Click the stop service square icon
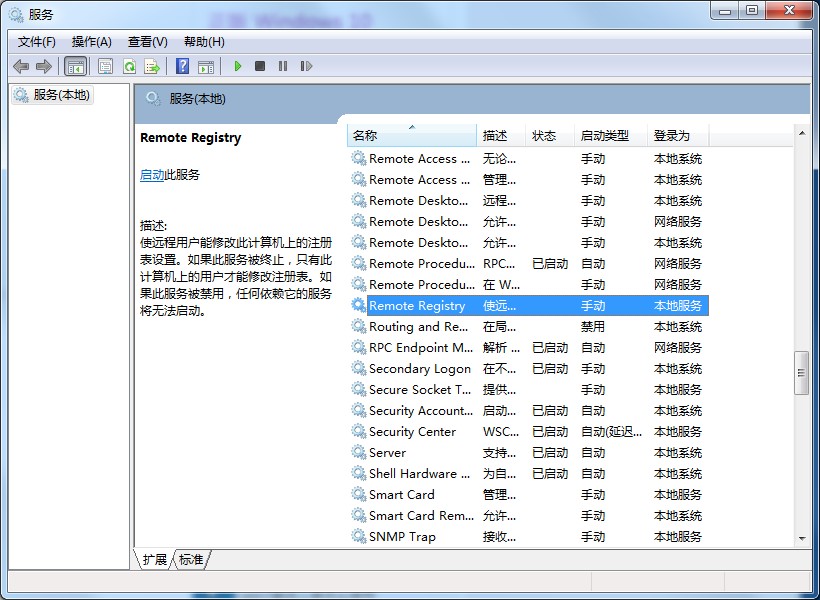820x600 pixels. click(260, 66)
